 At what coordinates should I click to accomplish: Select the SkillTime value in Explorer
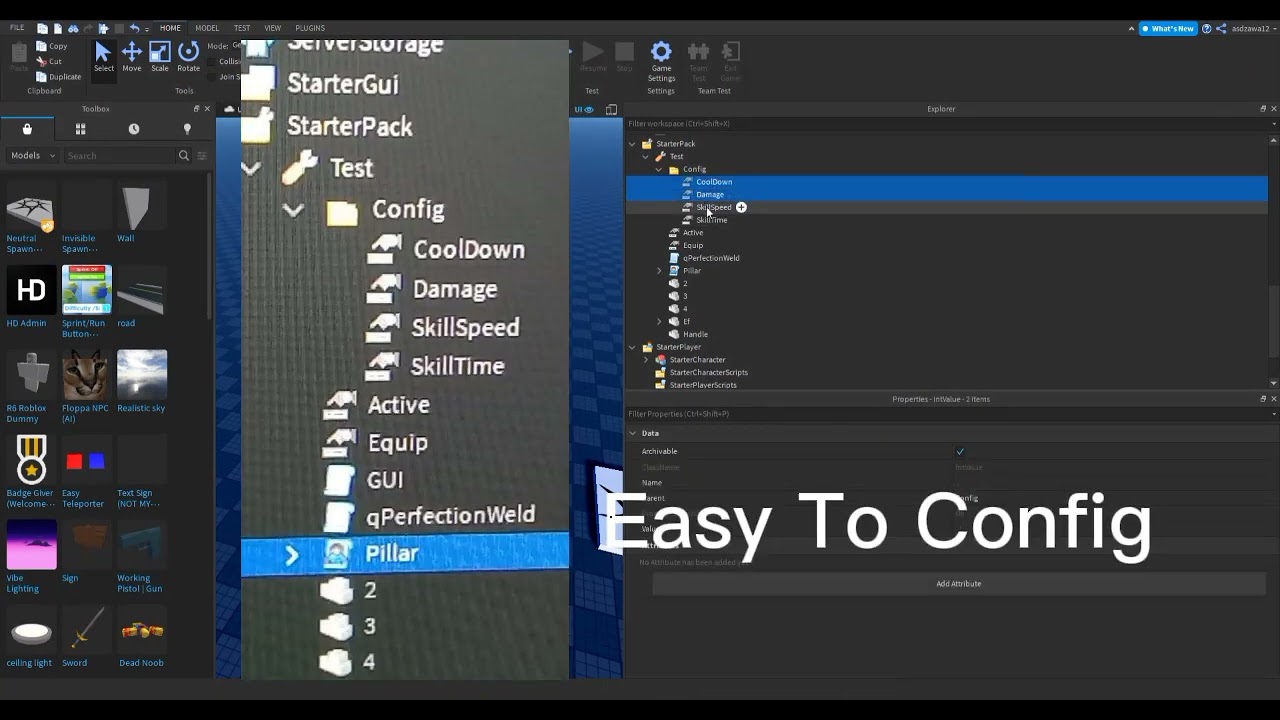click(x=711, y=220)
